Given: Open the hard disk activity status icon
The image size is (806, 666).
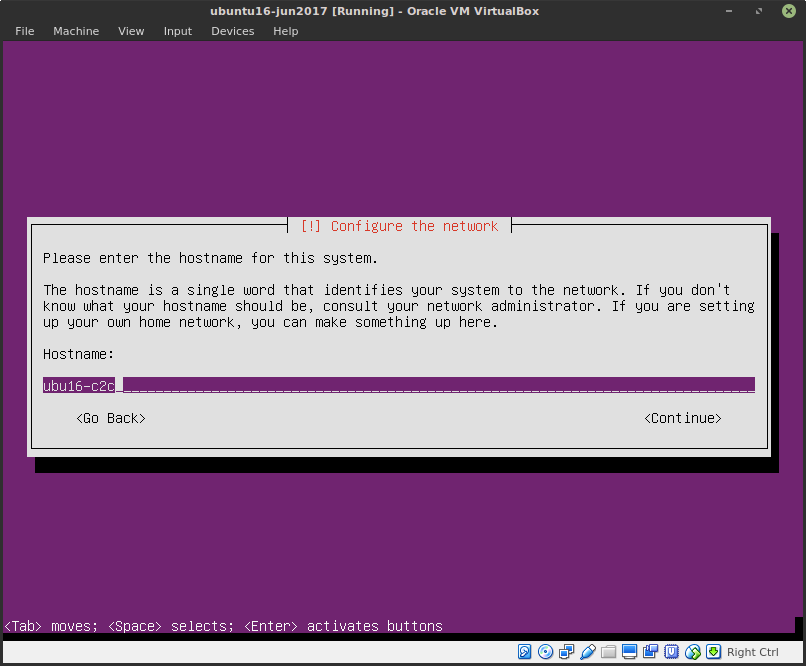Looking at the screenshot, I should [x=524, y=651].
